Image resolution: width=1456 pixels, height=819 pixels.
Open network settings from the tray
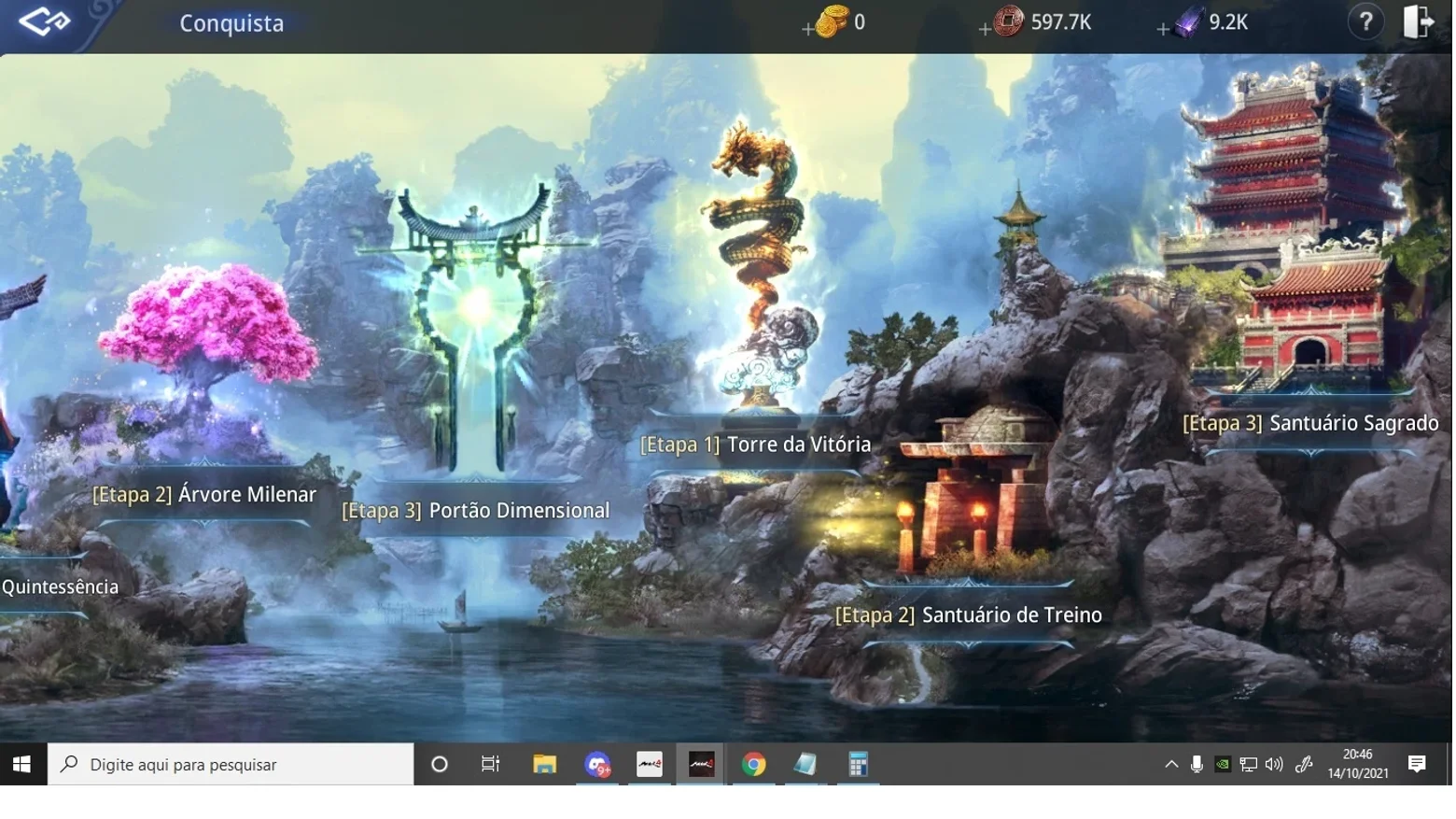(1248, 765)
